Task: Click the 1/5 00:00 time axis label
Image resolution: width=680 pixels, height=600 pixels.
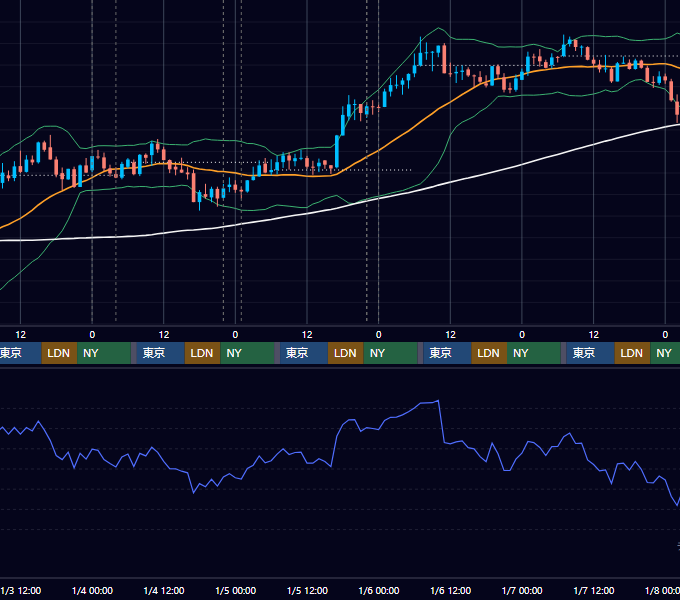Action: click(235, 590)
